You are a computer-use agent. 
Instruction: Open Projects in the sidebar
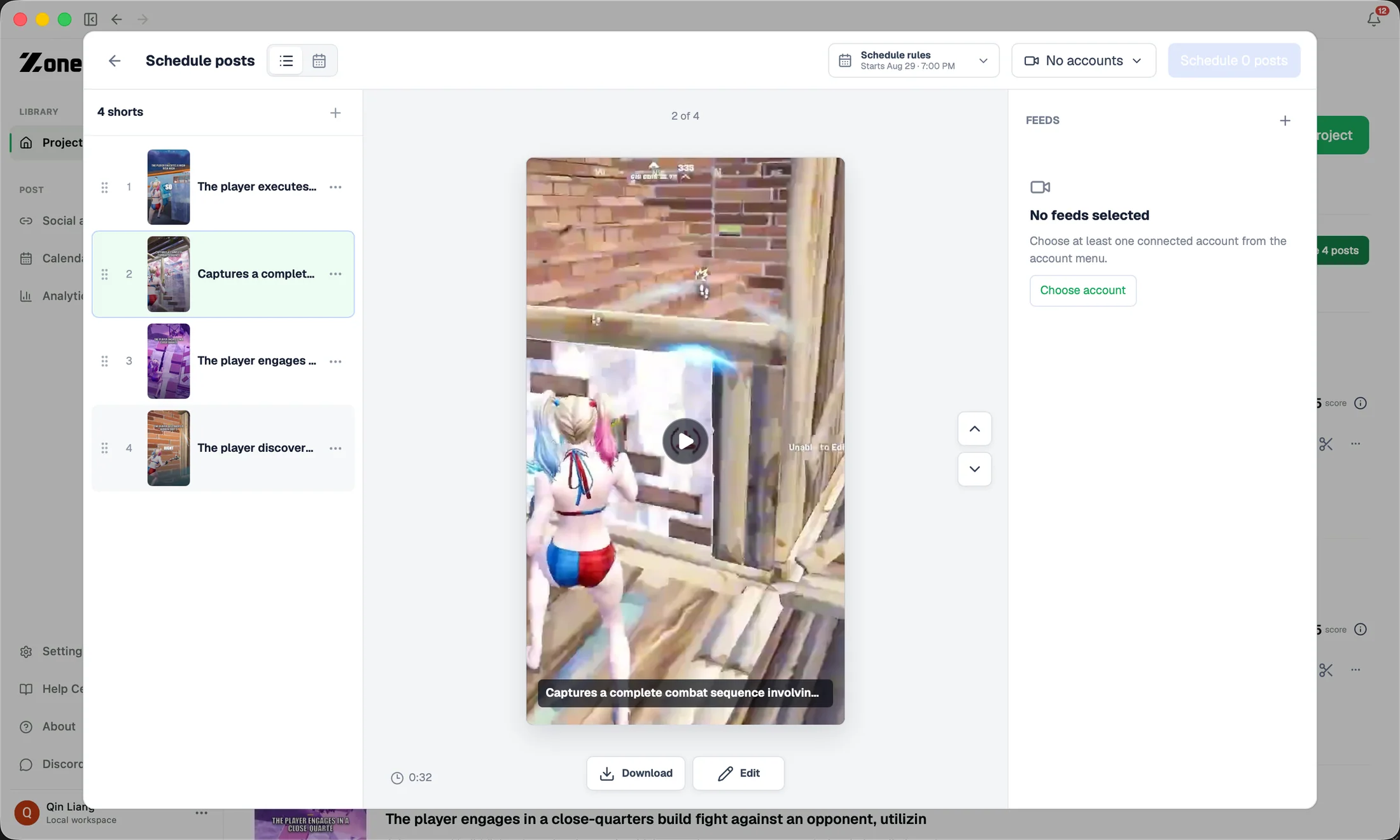(47, 143)
